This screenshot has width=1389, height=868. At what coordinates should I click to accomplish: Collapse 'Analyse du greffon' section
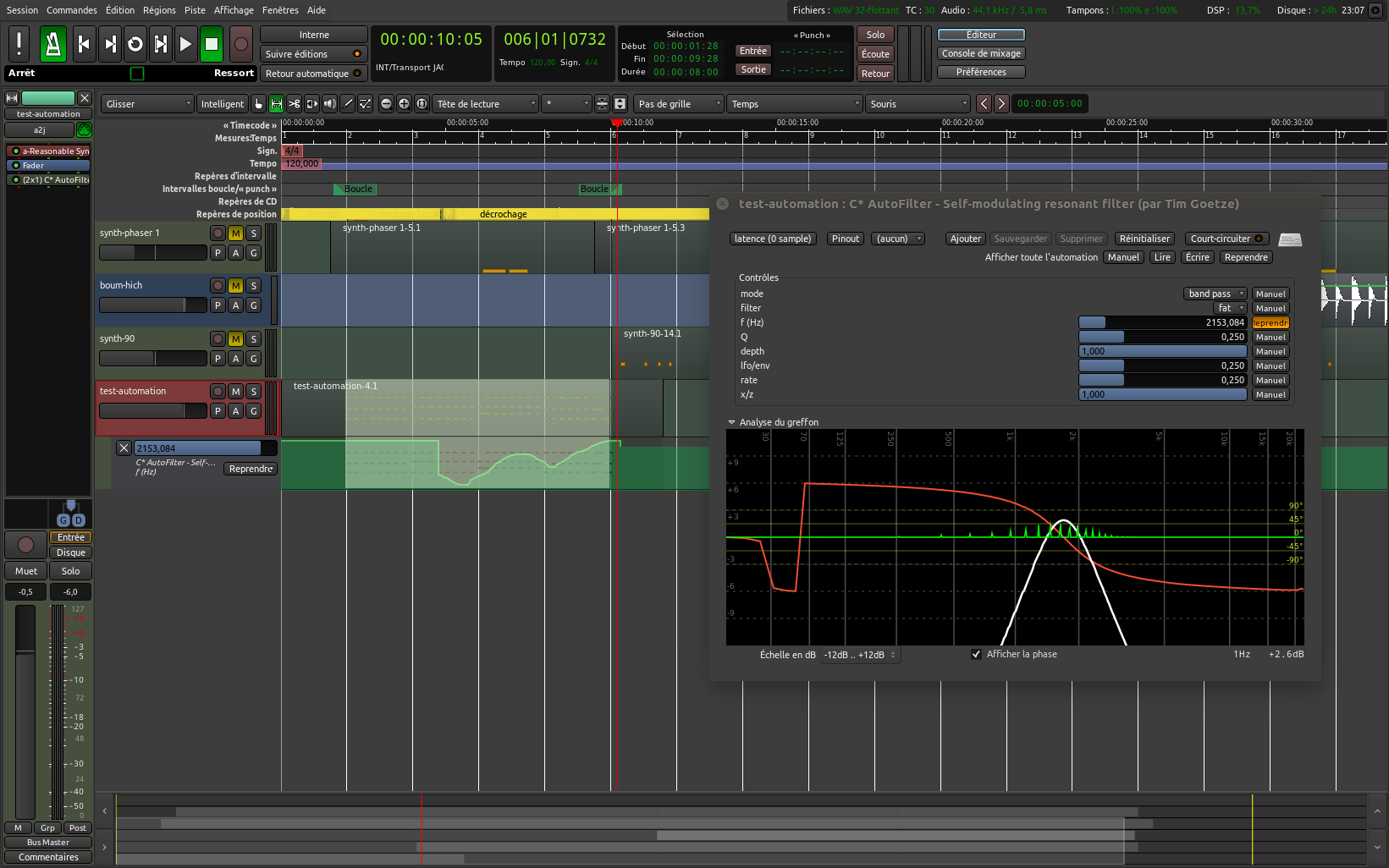[731, 422]
